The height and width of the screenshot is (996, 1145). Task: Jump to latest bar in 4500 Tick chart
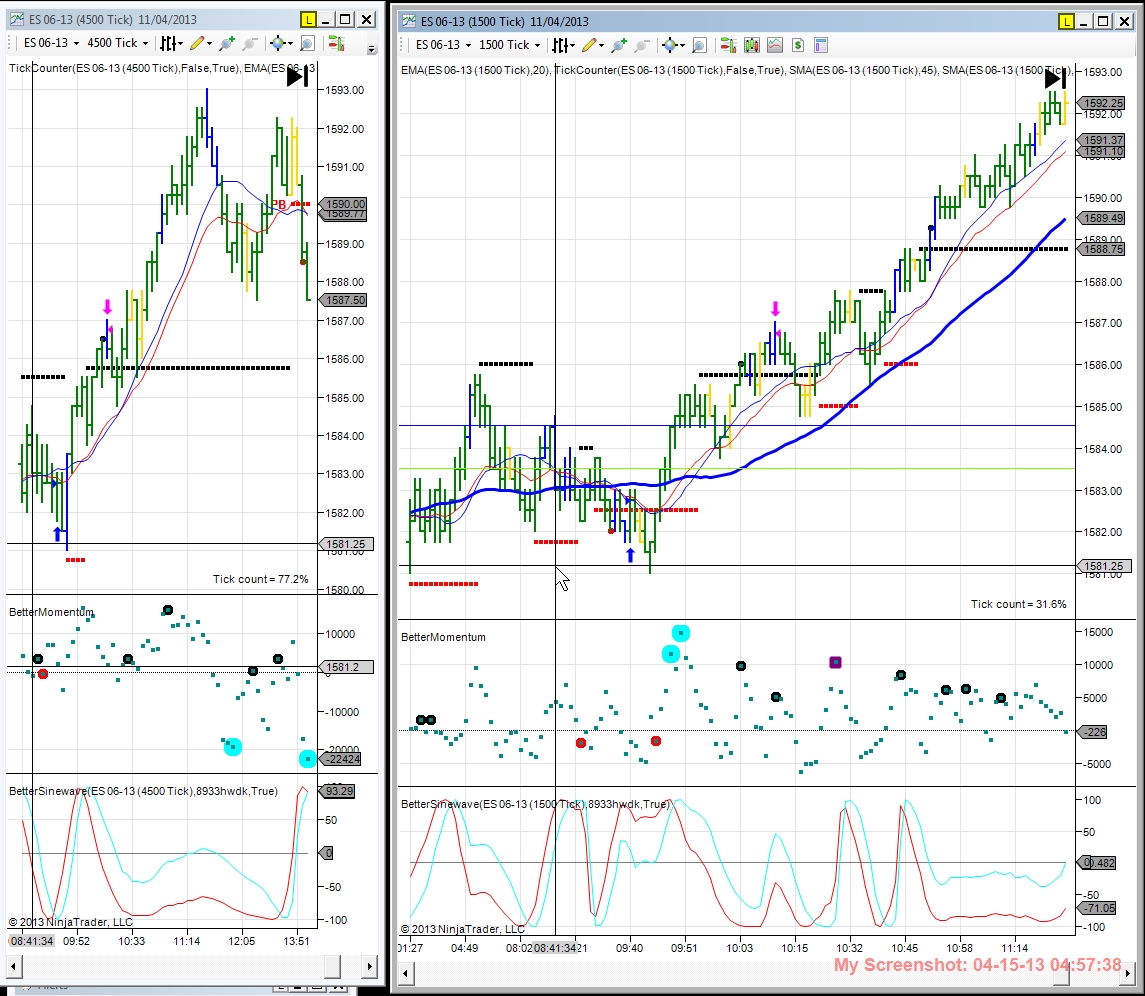click(x=298, y=76)
